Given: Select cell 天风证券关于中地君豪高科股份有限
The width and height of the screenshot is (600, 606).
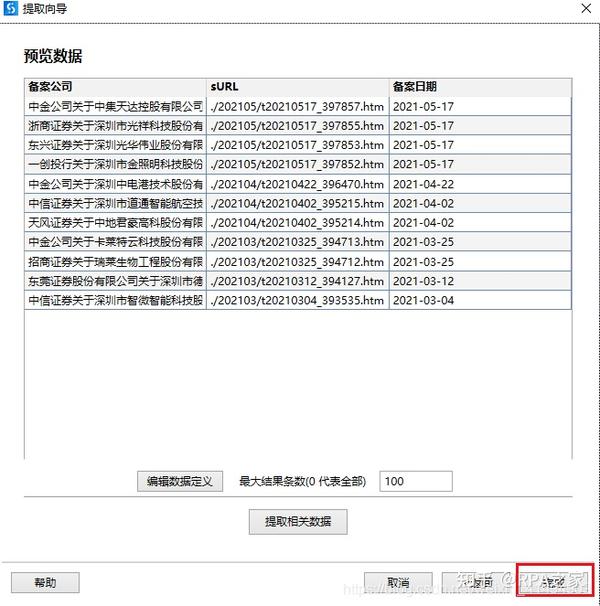Looking at the screenshot, I should tap(115, 223).
